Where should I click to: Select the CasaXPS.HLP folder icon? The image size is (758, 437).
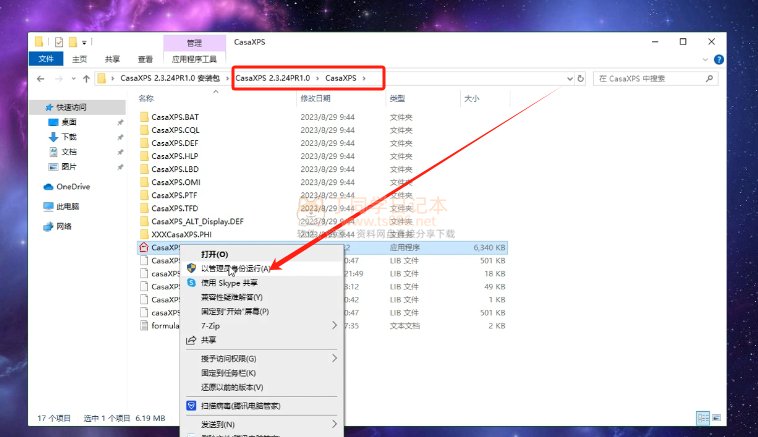click(144, 156)
